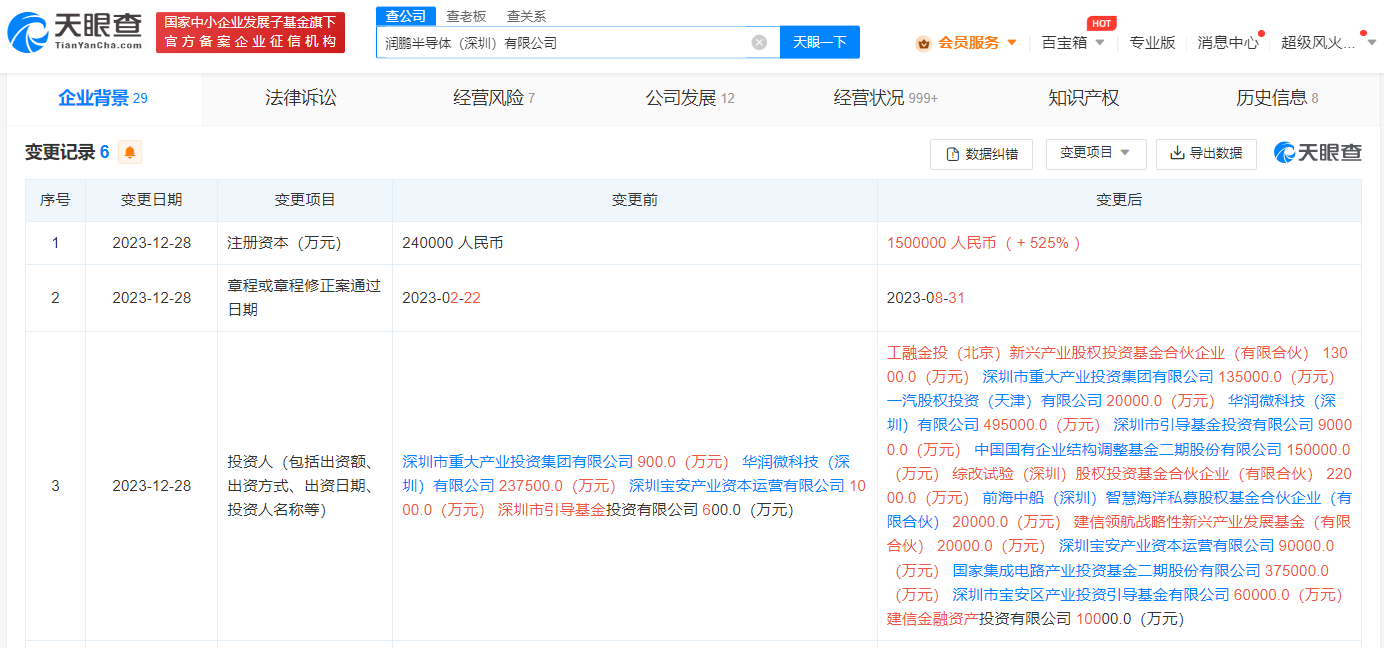Open the TianYanCha logo home link

pyautogui.click(x=75, y=32)
